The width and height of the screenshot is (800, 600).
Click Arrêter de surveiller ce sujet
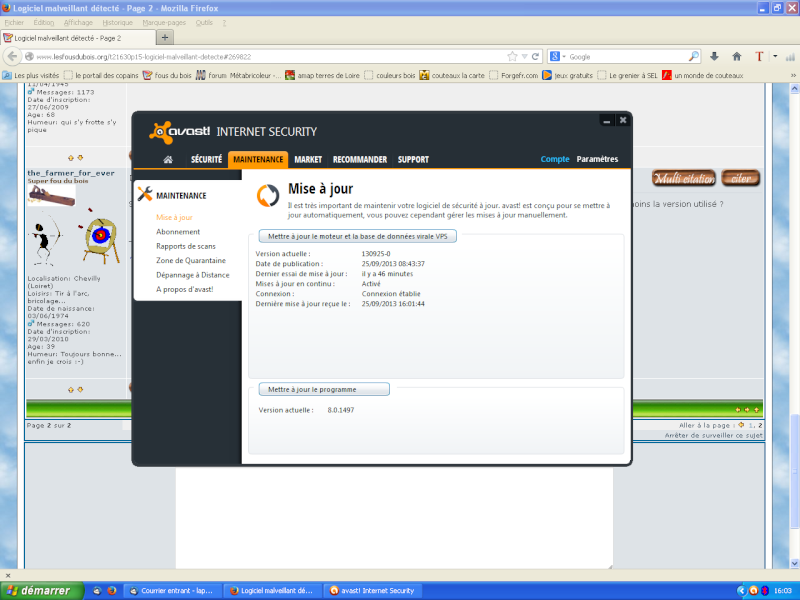tap(714, 435)
